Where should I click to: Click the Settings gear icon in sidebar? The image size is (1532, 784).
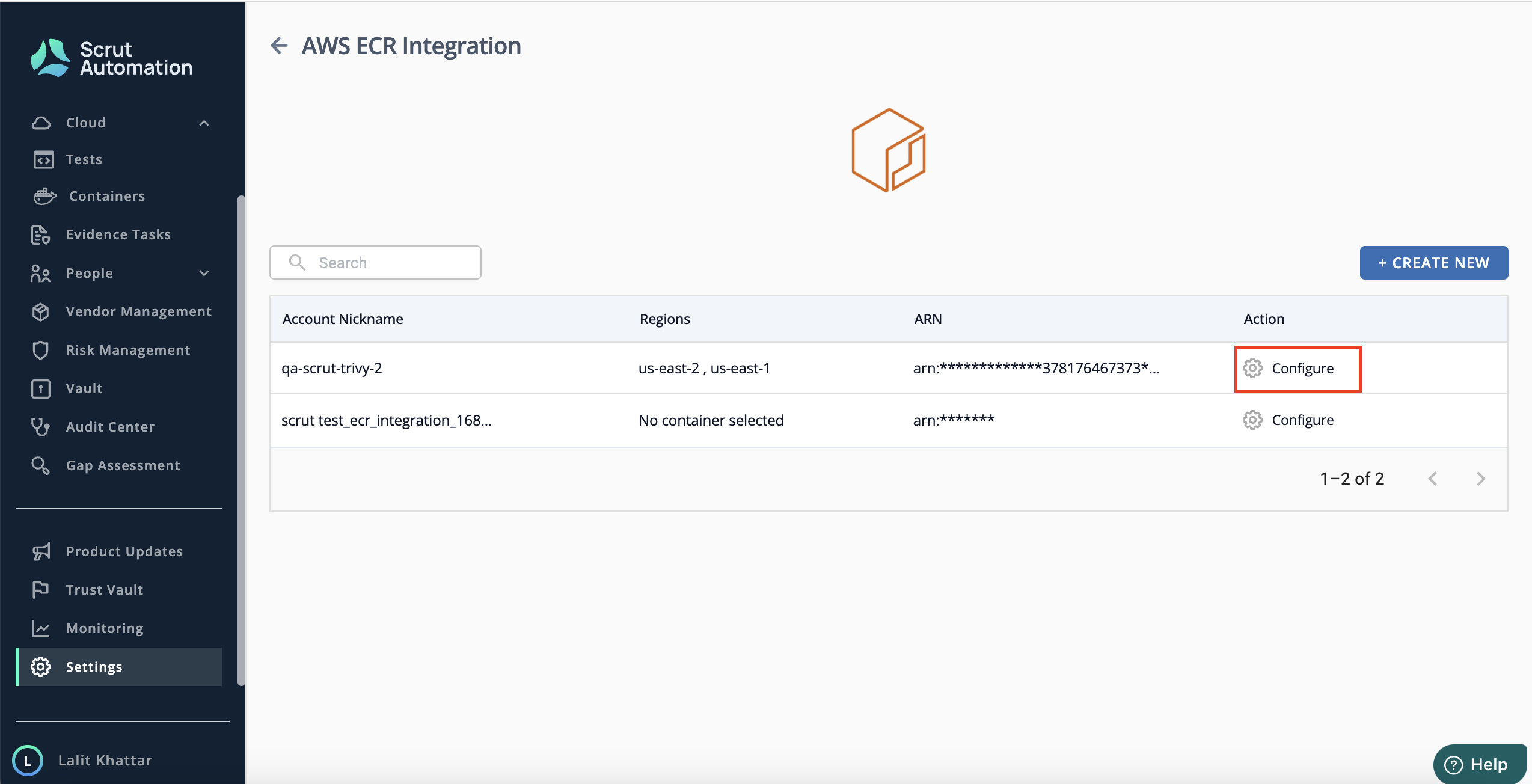40,667
